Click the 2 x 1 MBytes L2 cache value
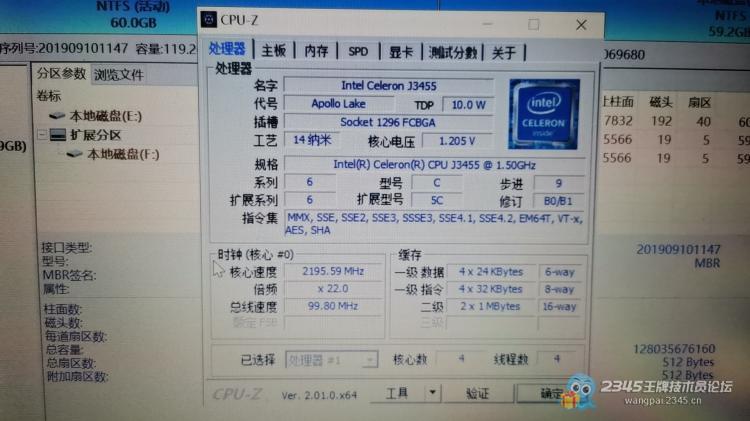Viewport: 750px width, 421px height. (x=491, y=306)
